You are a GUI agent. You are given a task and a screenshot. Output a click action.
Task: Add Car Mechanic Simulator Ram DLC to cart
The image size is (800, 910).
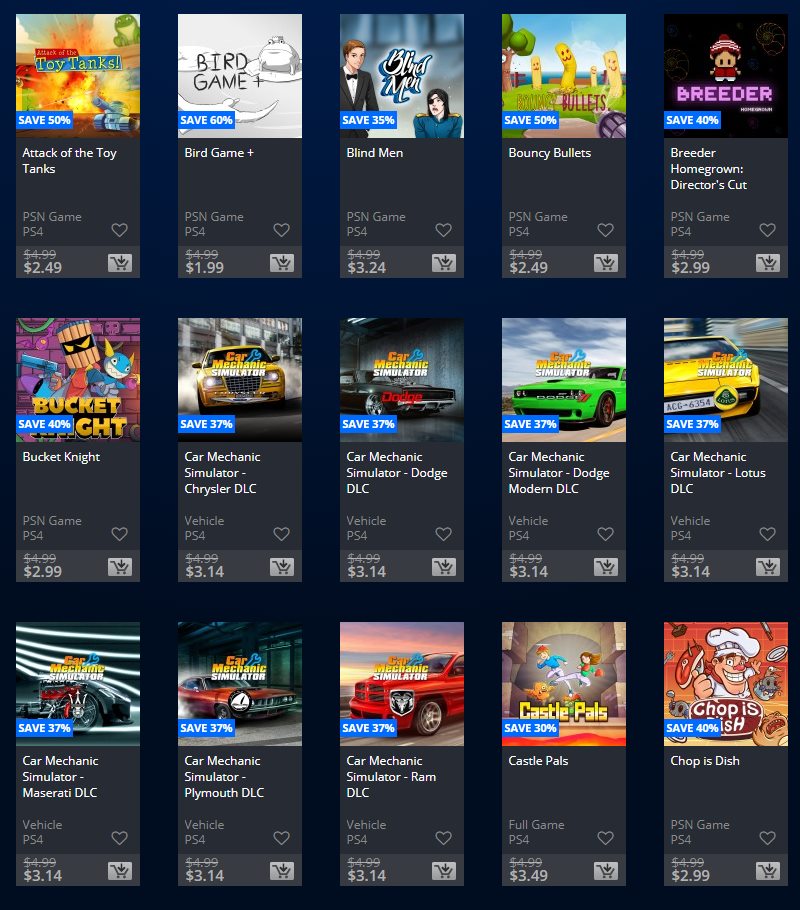(x=444, y=871)
